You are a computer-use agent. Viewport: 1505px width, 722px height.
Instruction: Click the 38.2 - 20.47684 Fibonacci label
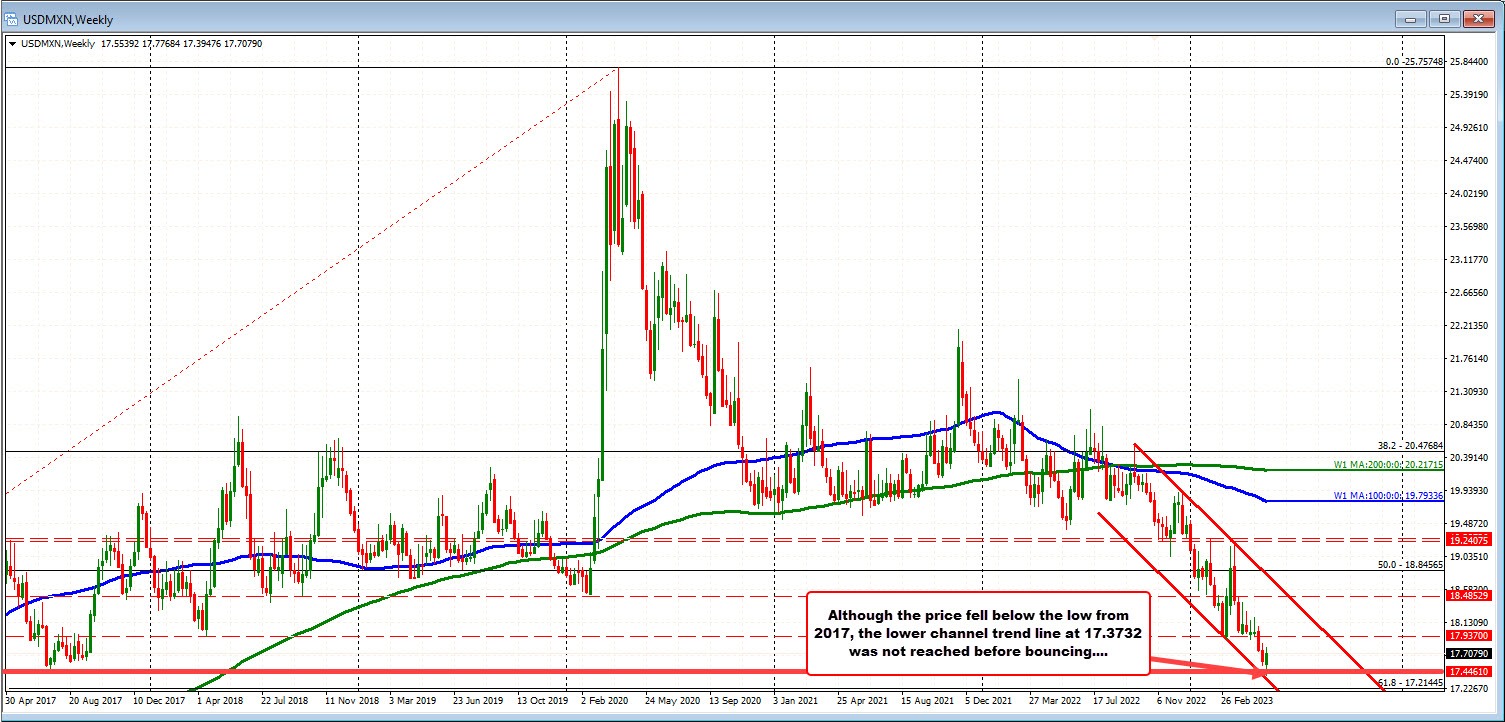click(1410, 447)
